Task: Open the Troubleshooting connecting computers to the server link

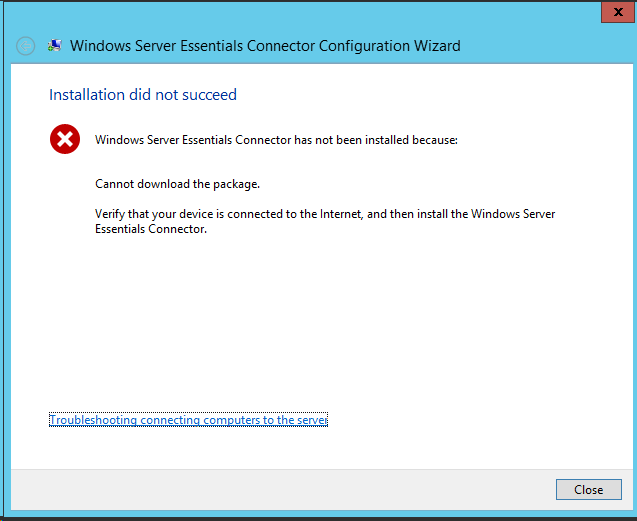Action: (188, 420)
